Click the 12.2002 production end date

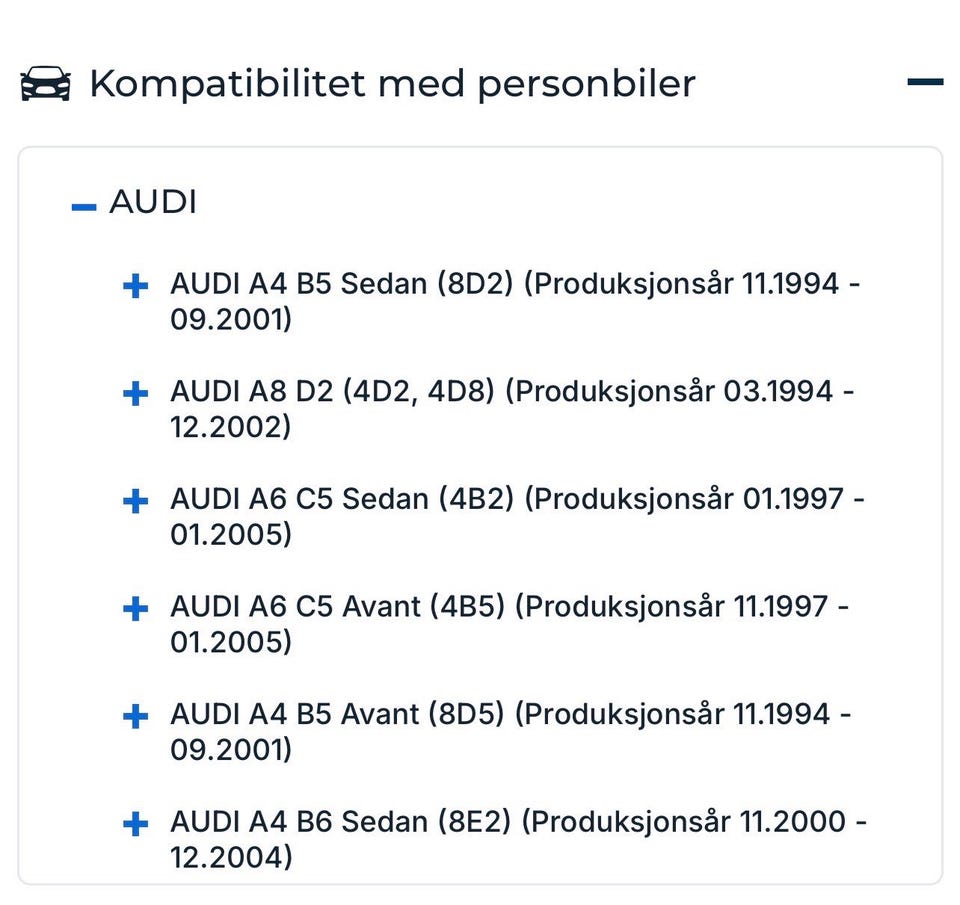230,428
